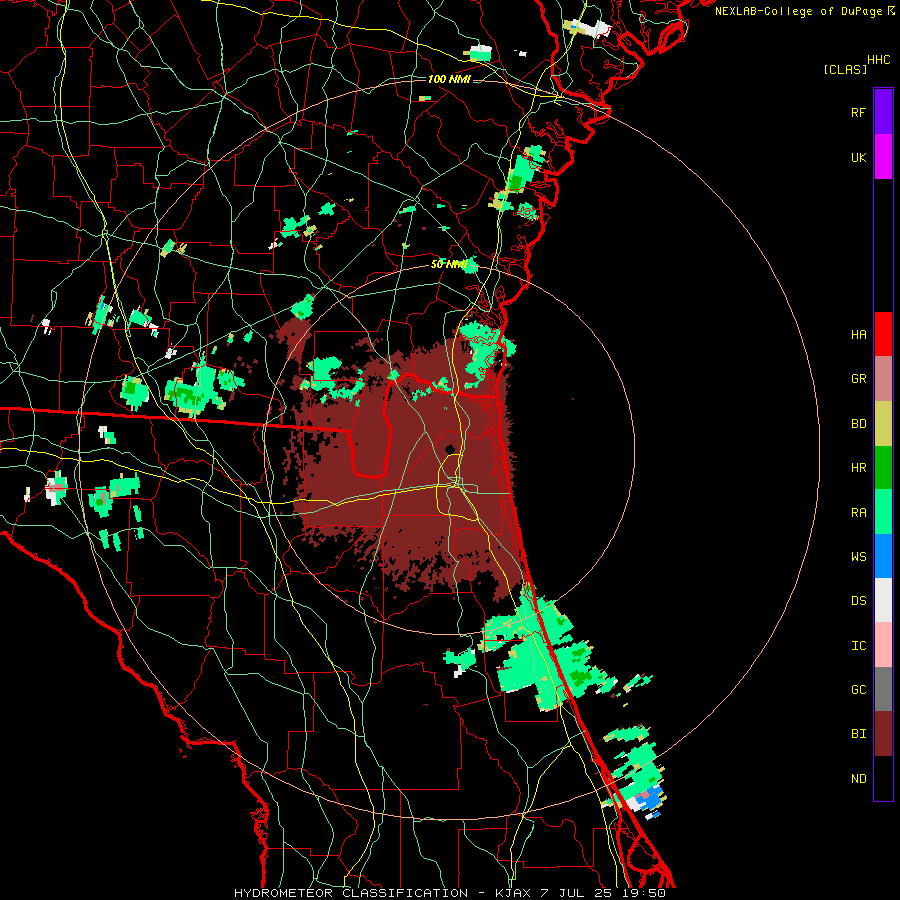Click the GR legend color swatch
Viewport: 900px width, 900px height.
coord(883,378)
